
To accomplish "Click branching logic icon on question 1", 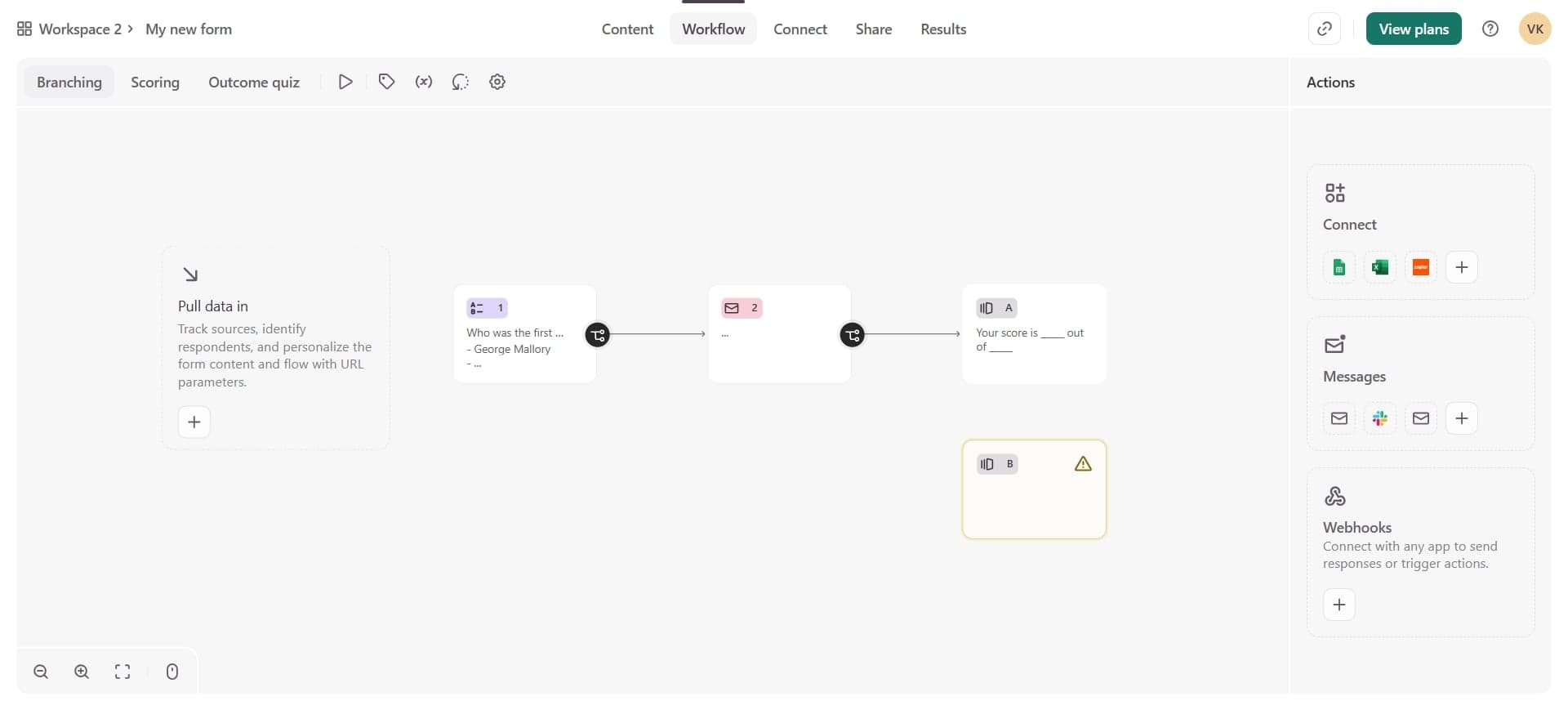I will point(598,335).
